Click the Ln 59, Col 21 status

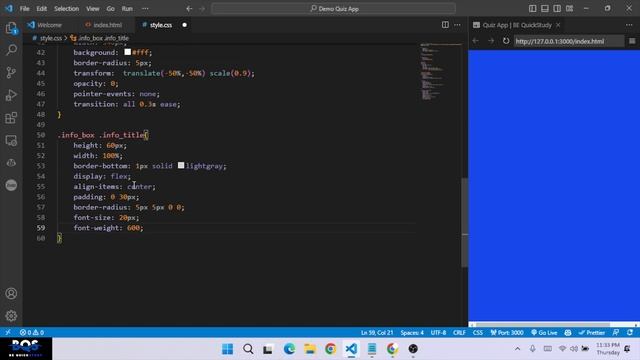pos(377,332)
